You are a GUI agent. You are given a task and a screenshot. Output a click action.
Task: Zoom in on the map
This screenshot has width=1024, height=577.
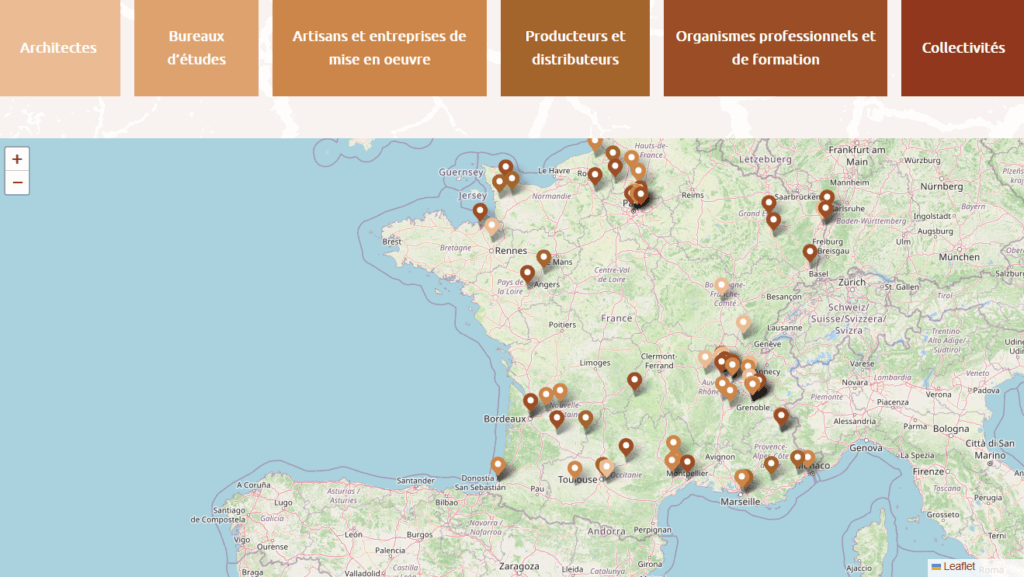click(17, 159)
